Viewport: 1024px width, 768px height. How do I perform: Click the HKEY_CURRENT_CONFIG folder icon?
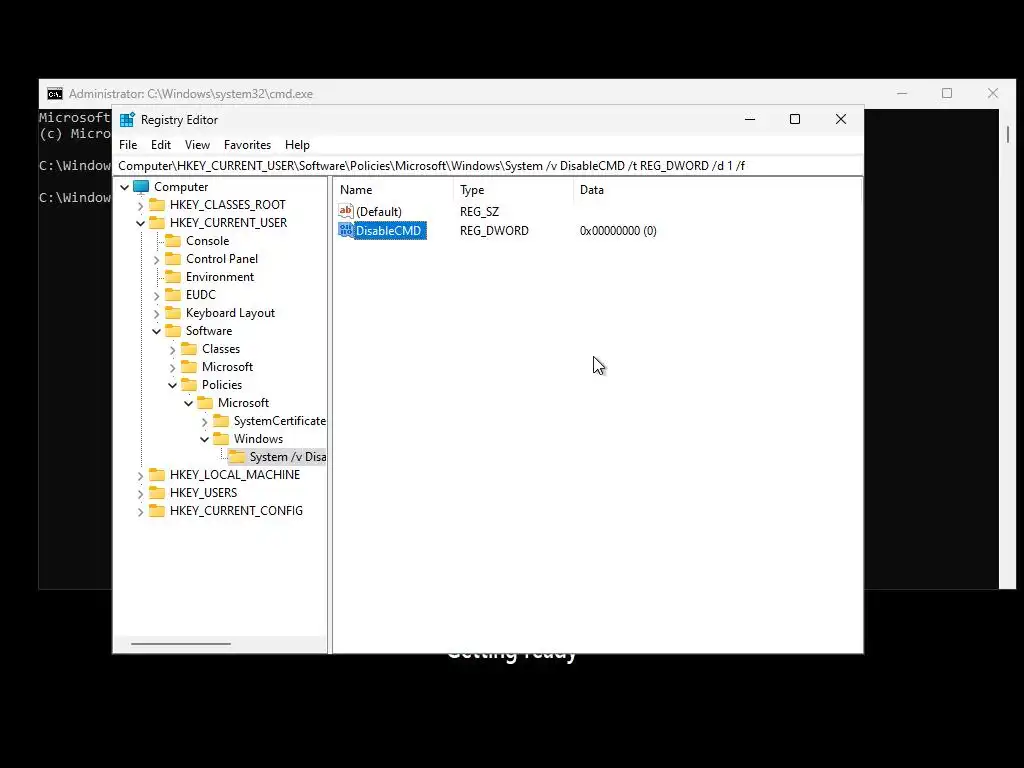[x=157, y=511]
